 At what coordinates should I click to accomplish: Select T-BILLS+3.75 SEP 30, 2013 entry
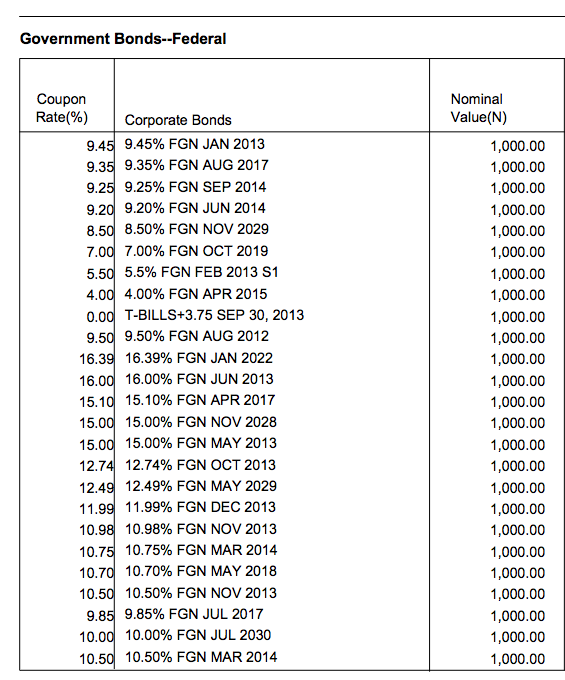pos(215,315)
